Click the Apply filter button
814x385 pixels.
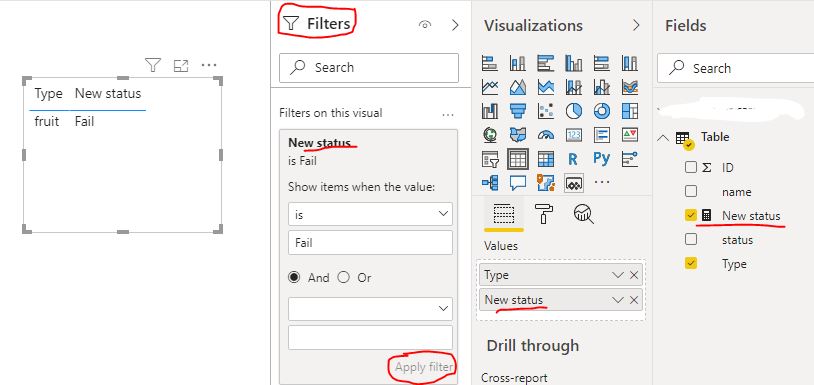(424, 367)
